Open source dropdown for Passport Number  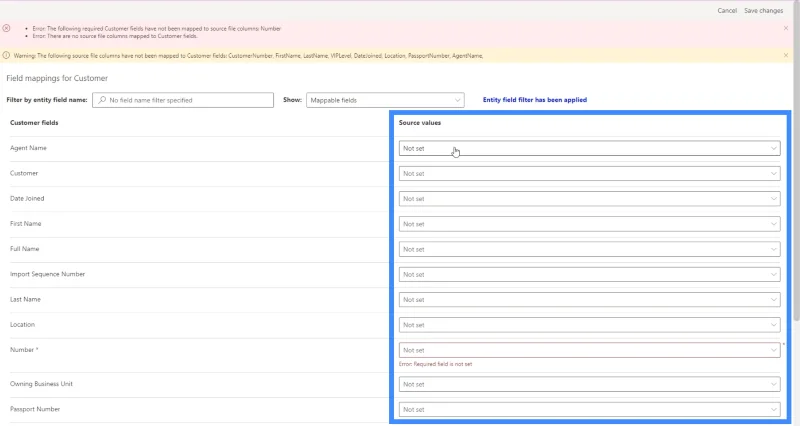pyautogui.click(x=589, y=410)
